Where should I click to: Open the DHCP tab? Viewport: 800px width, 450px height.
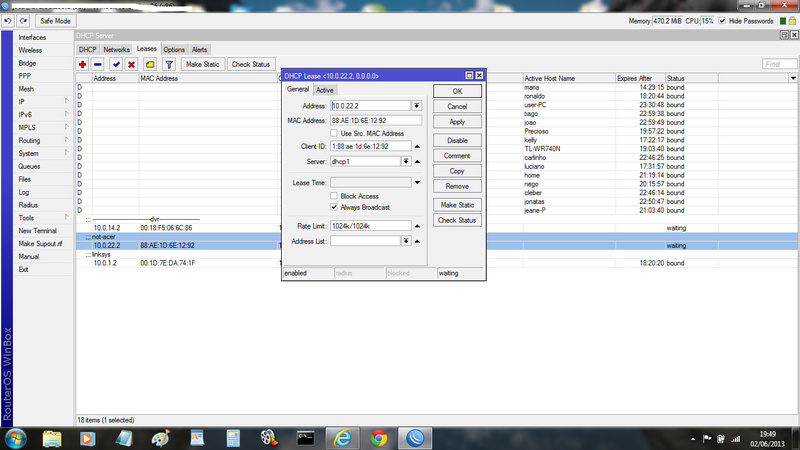coord(87,49)
